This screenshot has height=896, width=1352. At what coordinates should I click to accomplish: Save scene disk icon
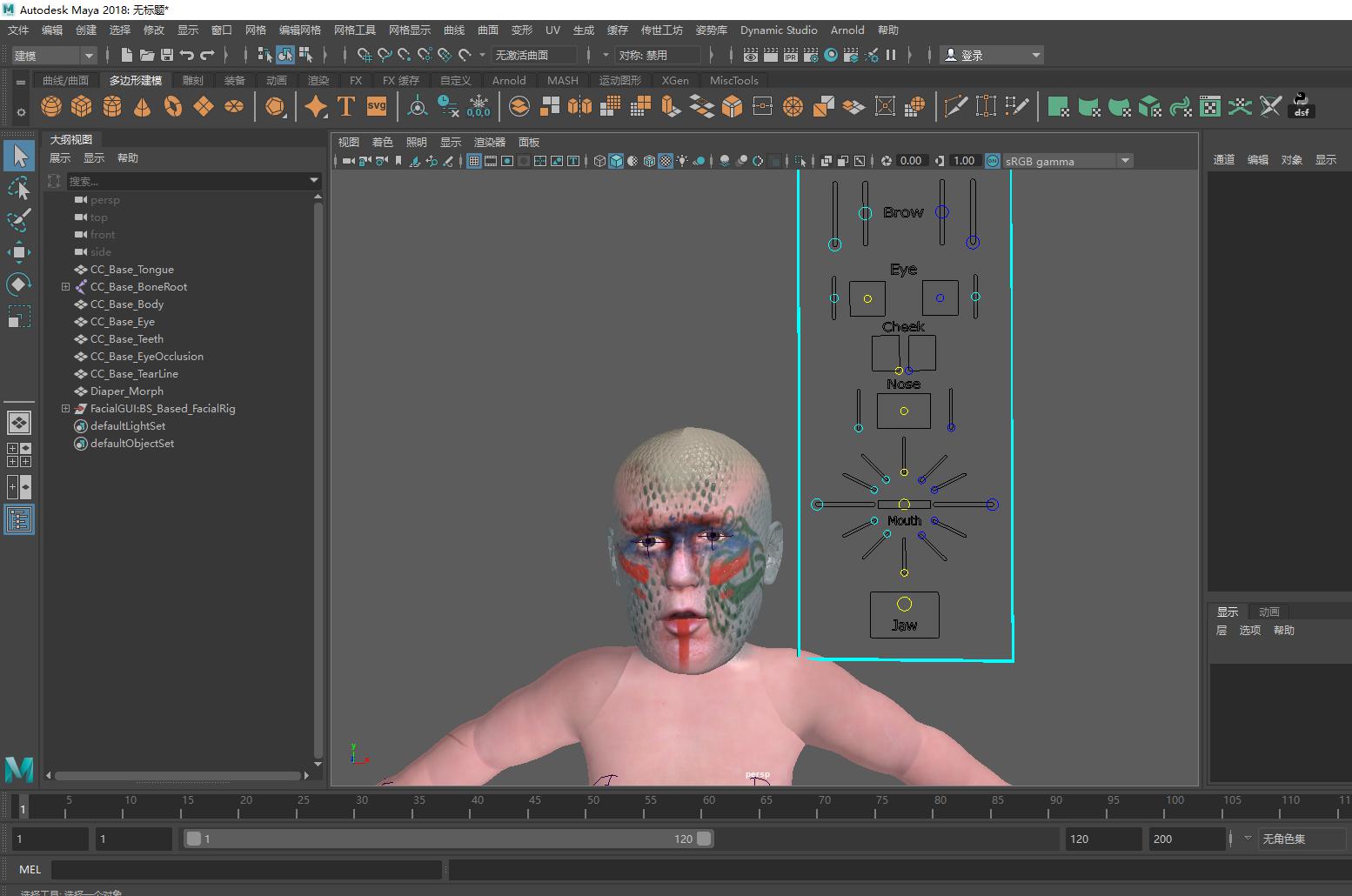(166, 55)
